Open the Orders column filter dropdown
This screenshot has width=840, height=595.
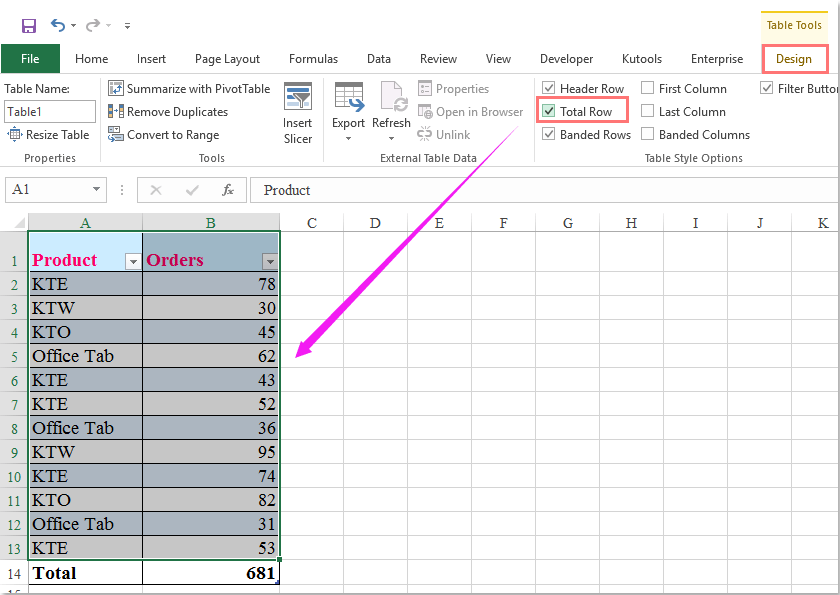point(268,259)
